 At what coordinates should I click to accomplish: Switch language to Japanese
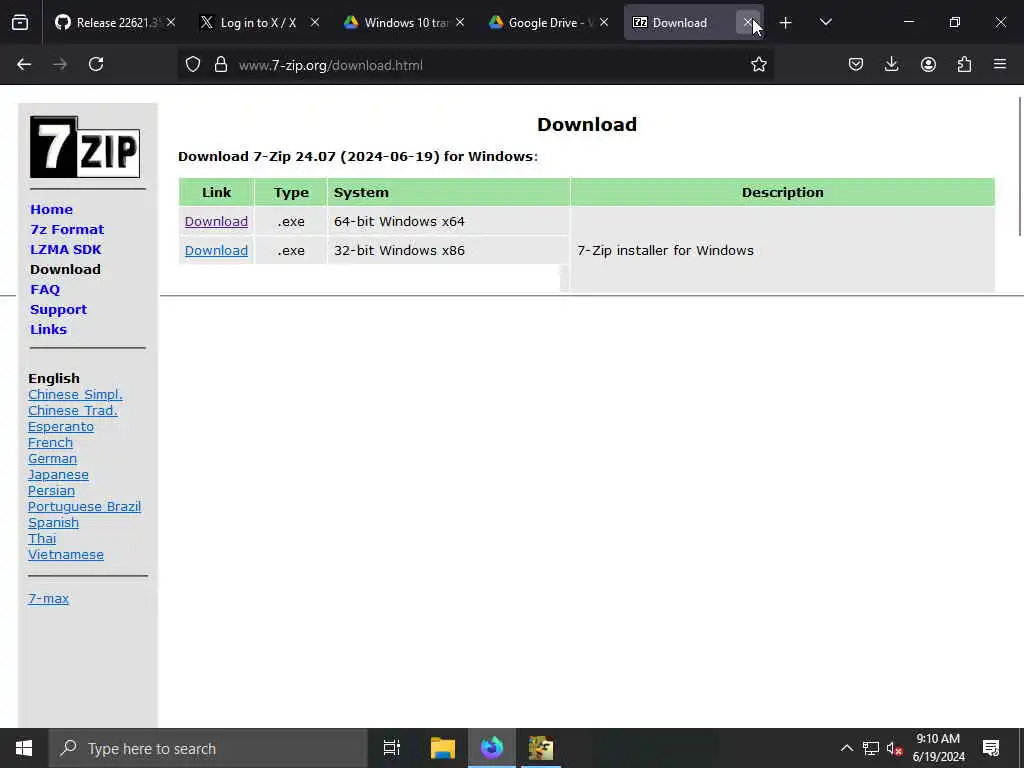[58, 475]
